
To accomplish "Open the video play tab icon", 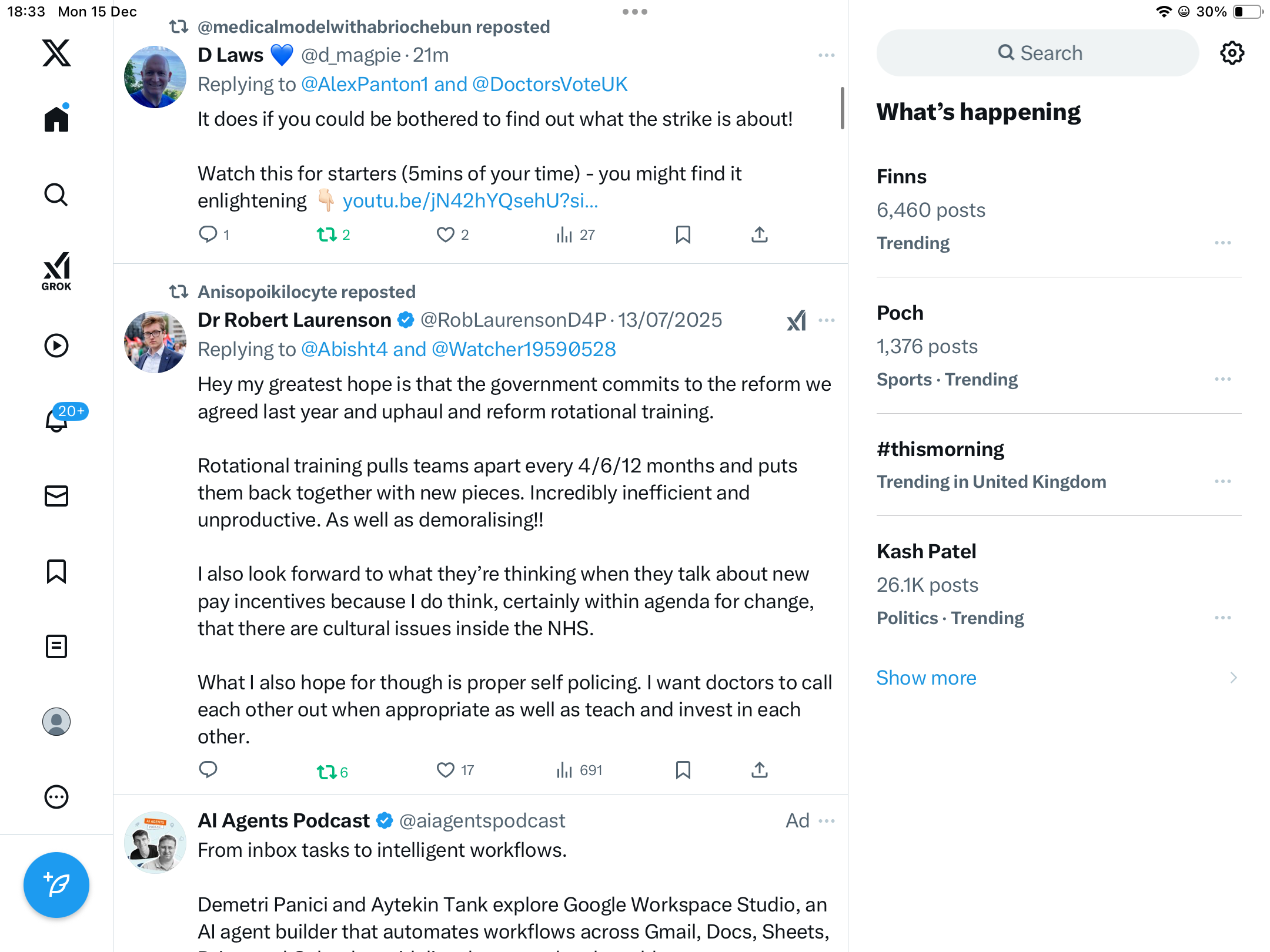I will [56, 346].
